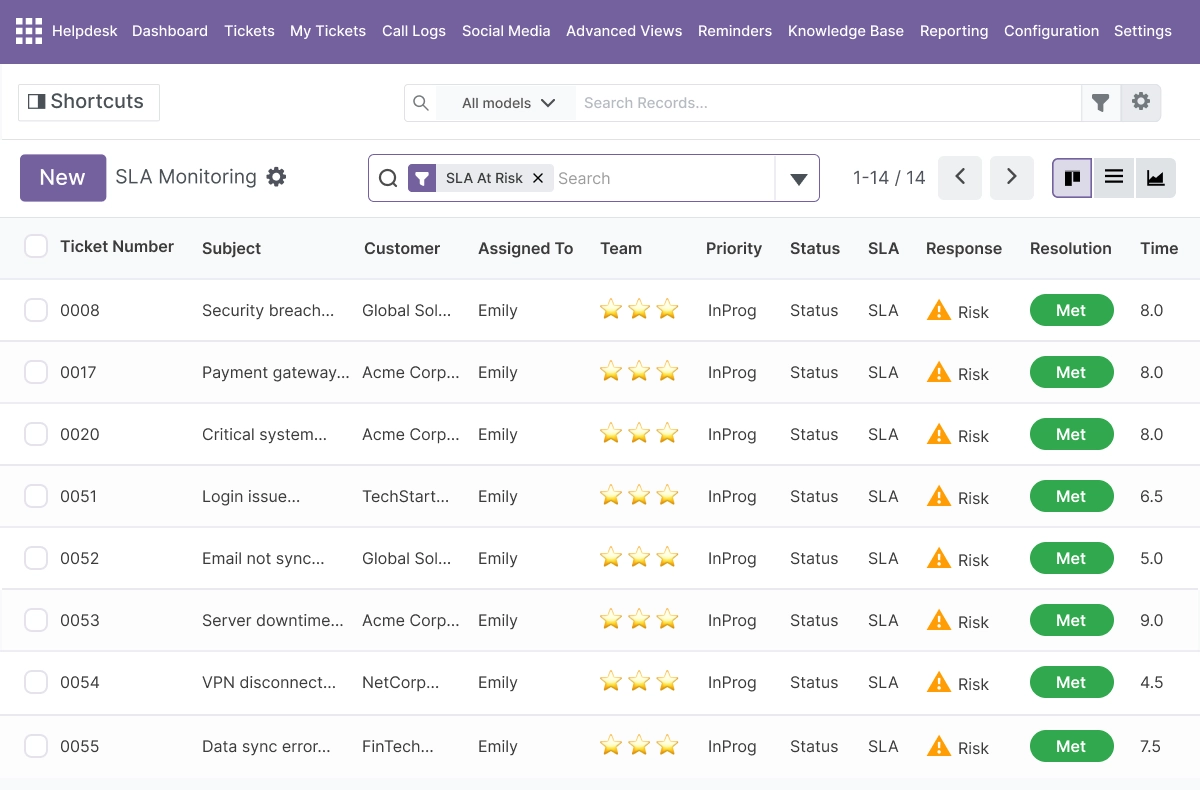Click the Risk warning icon for ticket 0020
This screenshot has height=790, width=1200.
click(938, 434)
